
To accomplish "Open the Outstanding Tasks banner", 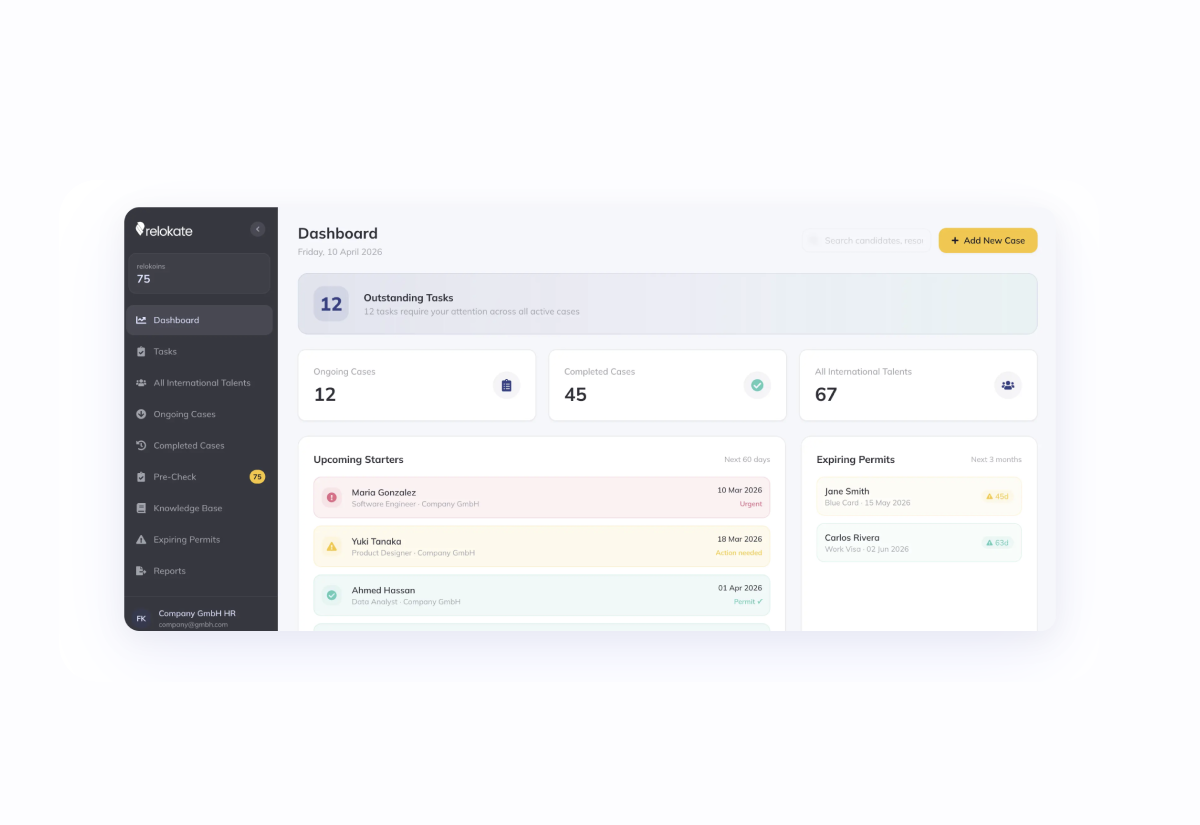I will [667, 304].
